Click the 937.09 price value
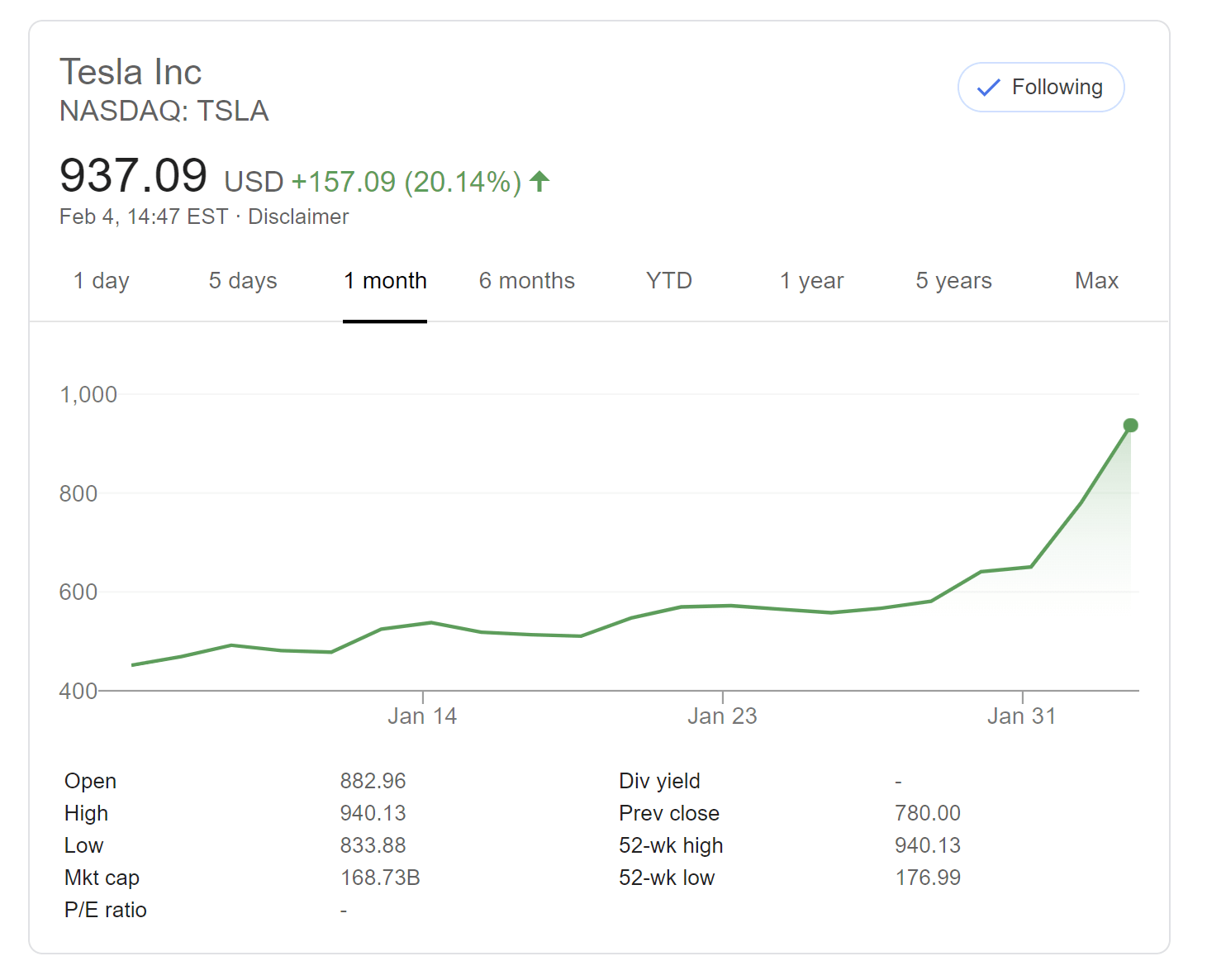The width and height of the screenshot is (1207, 980). pos(134,176)
